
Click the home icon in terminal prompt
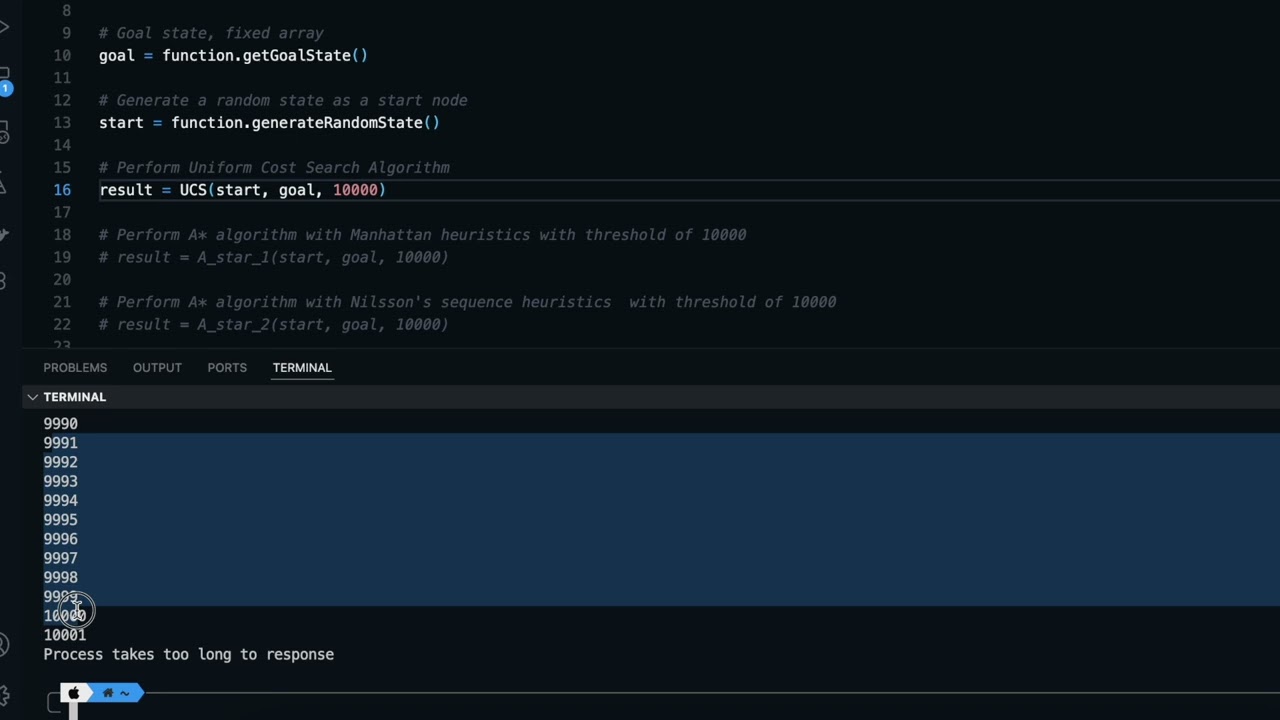point(108,693)
